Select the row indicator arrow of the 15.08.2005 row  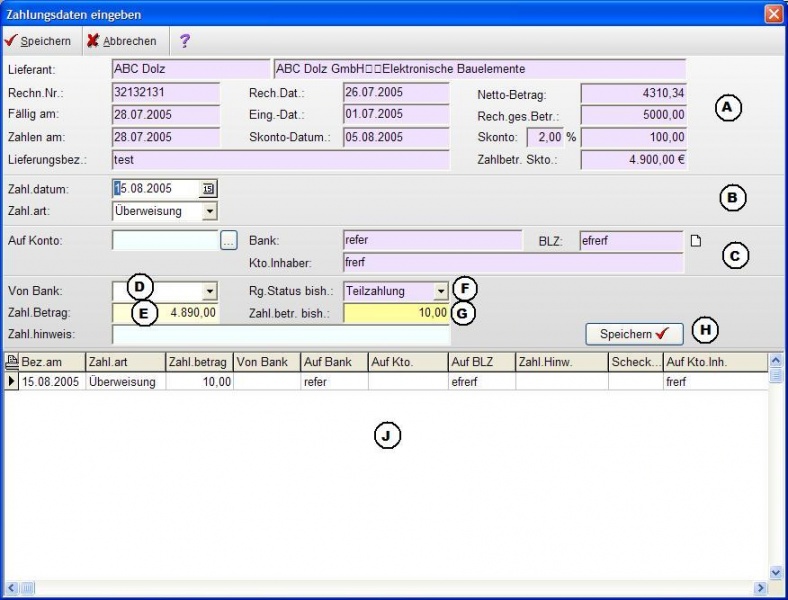coord(12,381)
